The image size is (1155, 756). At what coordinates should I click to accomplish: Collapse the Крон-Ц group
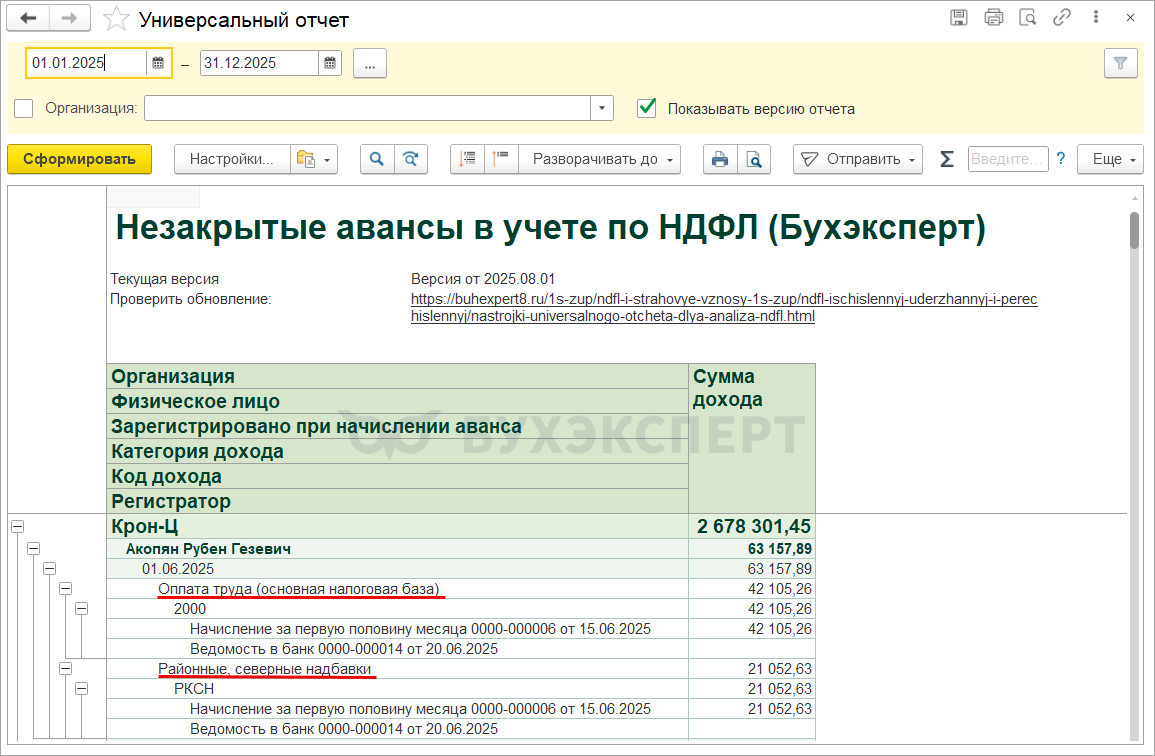click(x=17, y=526)
